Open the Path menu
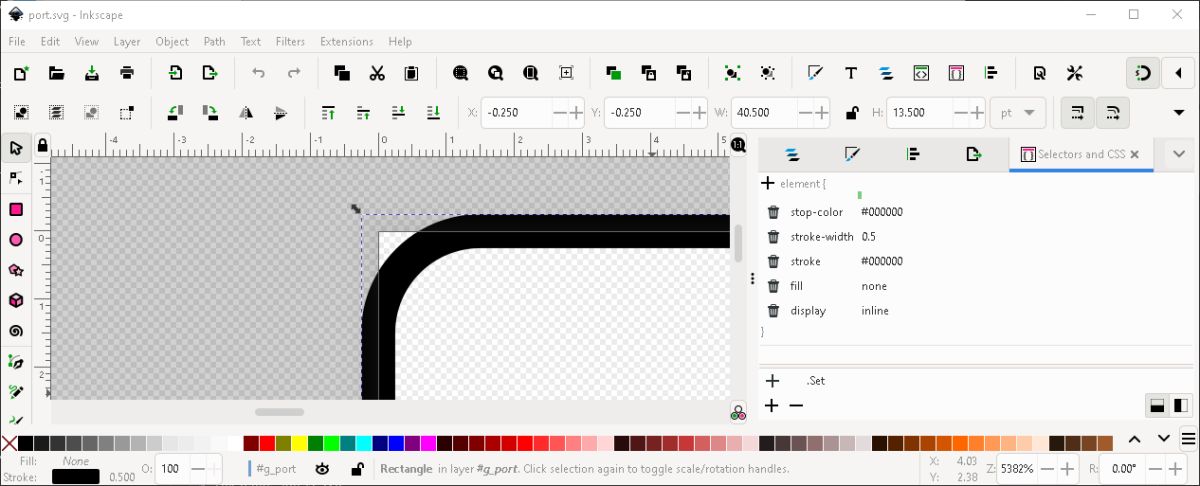The image size is (1200, 486). coord(214,41)
